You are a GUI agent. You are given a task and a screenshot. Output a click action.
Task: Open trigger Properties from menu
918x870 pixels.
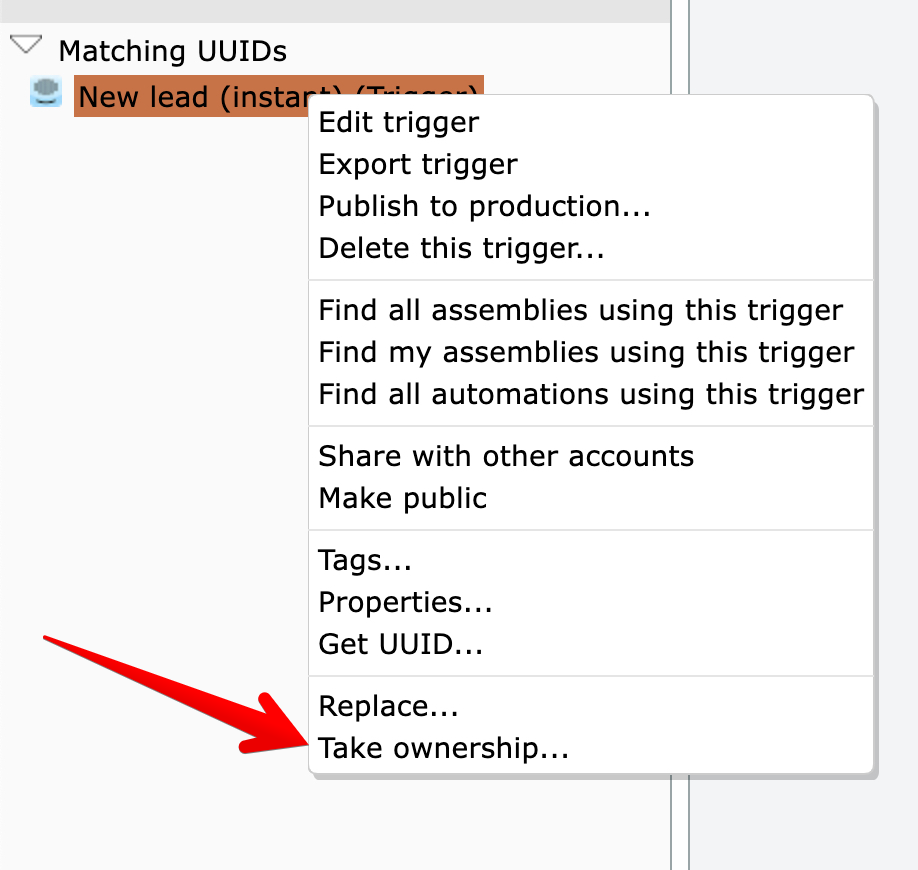point(405,603)
